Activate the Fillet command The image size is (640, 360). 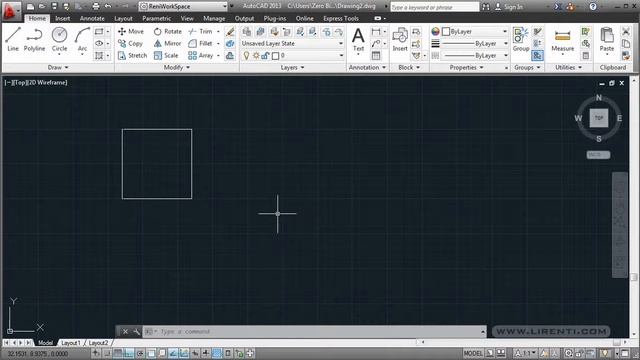tap(200, 43)
